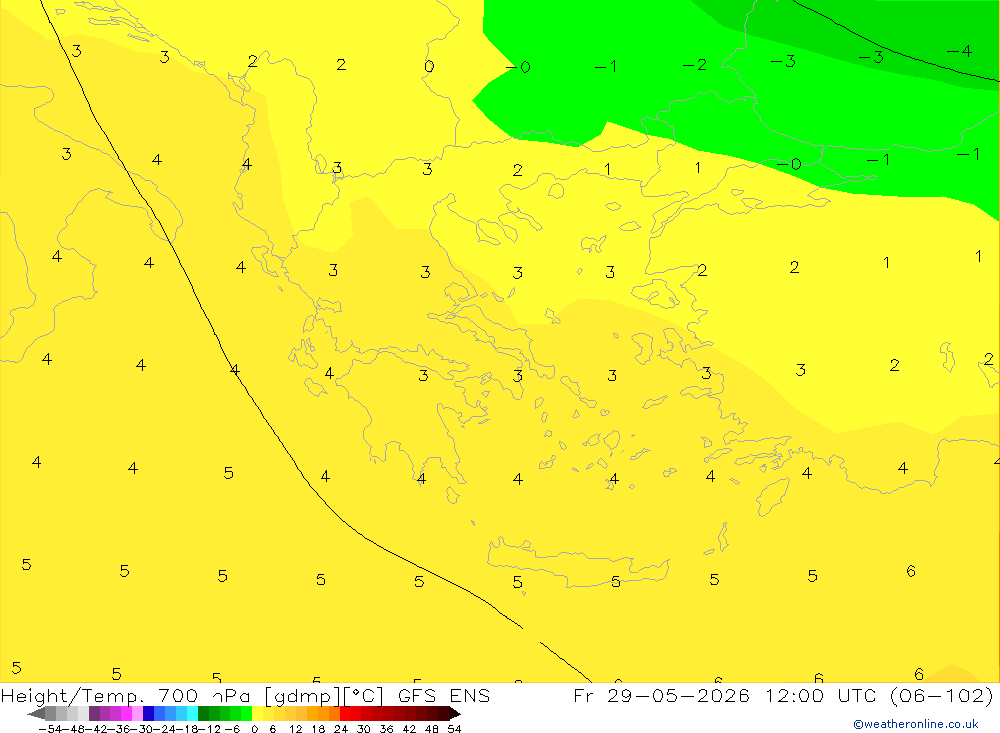Pick the darkest gray swatch in the color scale

tap(50, 714)
